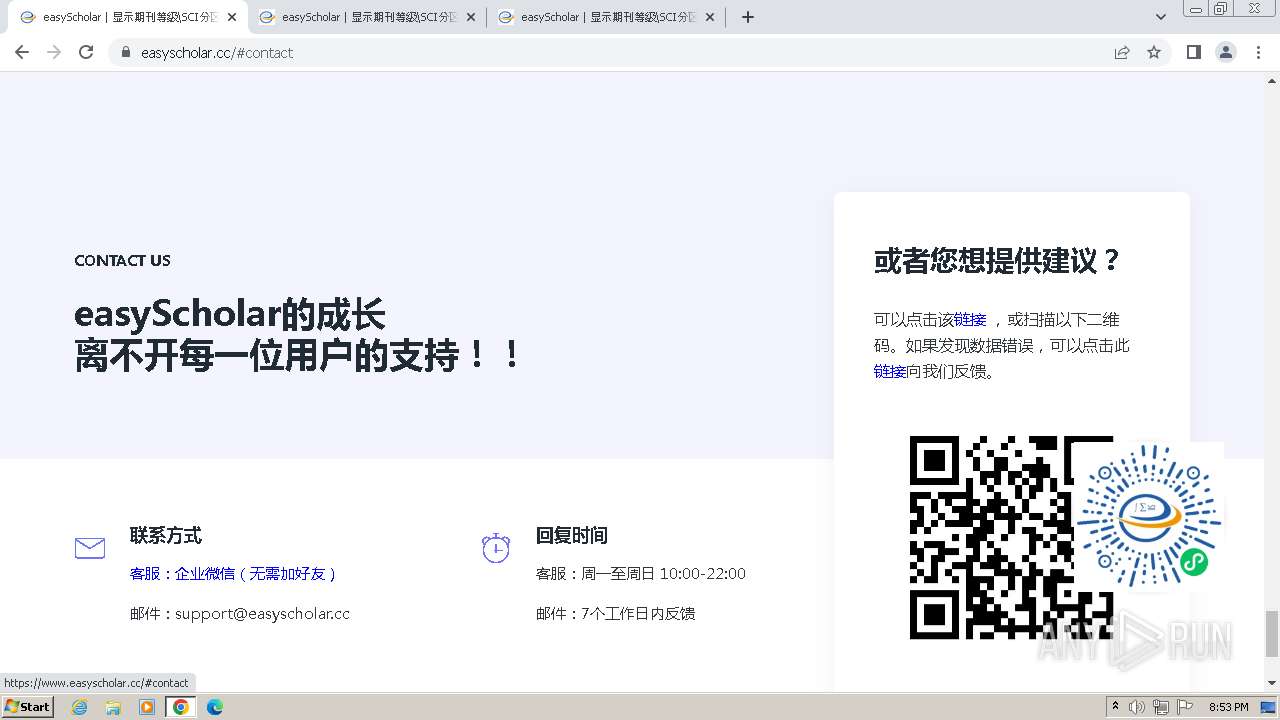This screenshot has height=720, width=1280.
Task: Click the circular WeChat mini-program code
Action: point(1149,515)
